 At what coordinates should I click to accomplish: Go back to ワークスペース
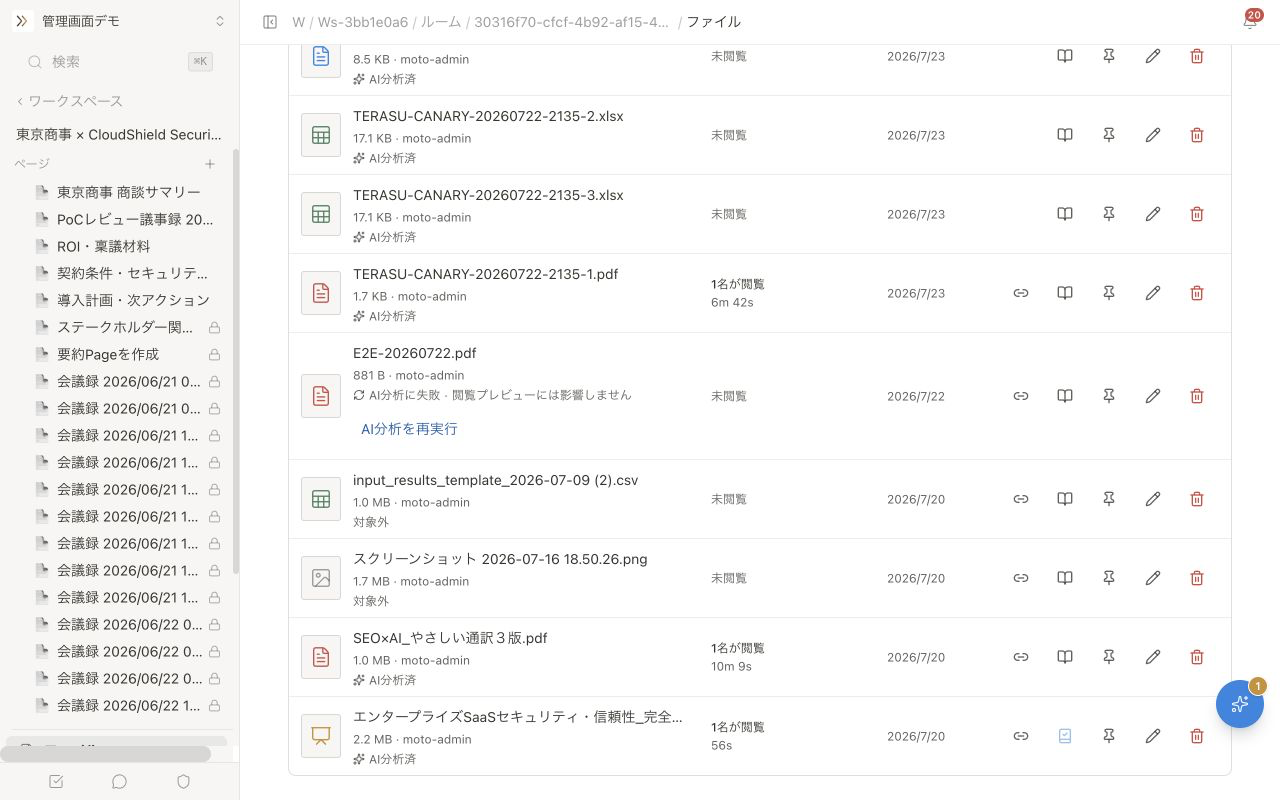point(69,101)
